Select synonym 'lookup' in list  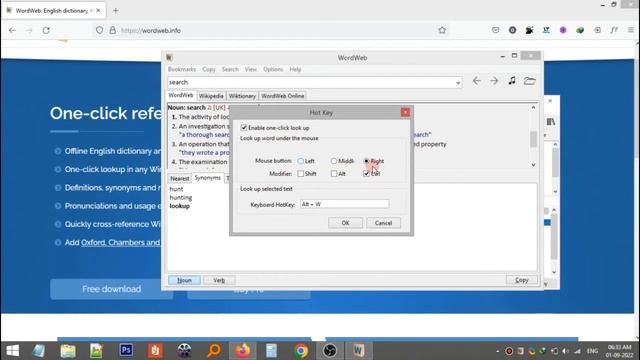180,206
